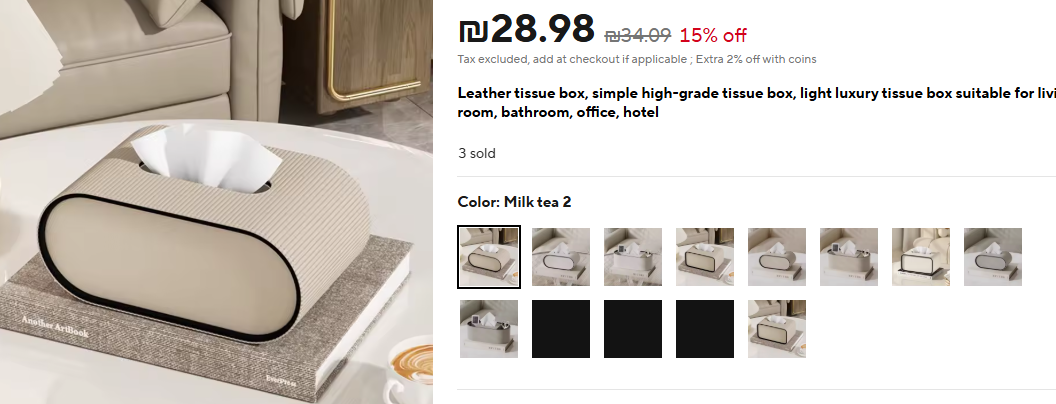
Task: Click the Extra 2% off with coins text
Action: point(756,59)
